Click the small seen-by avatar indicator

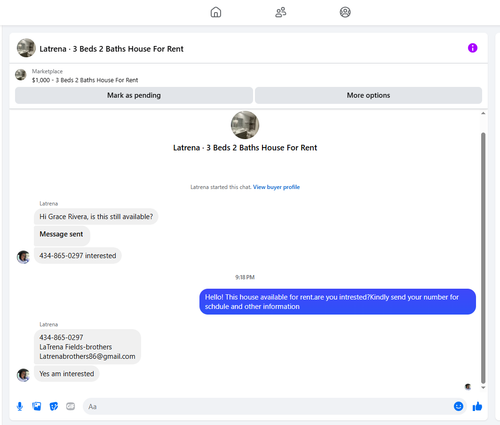468,387
